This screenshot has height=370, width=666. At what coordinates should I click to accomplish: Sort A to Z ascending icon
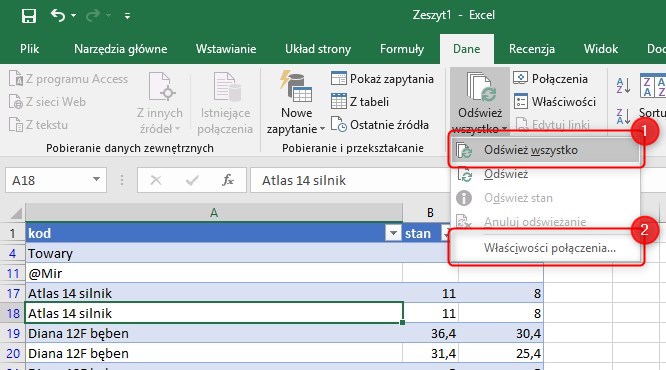(x=623, y=85)
